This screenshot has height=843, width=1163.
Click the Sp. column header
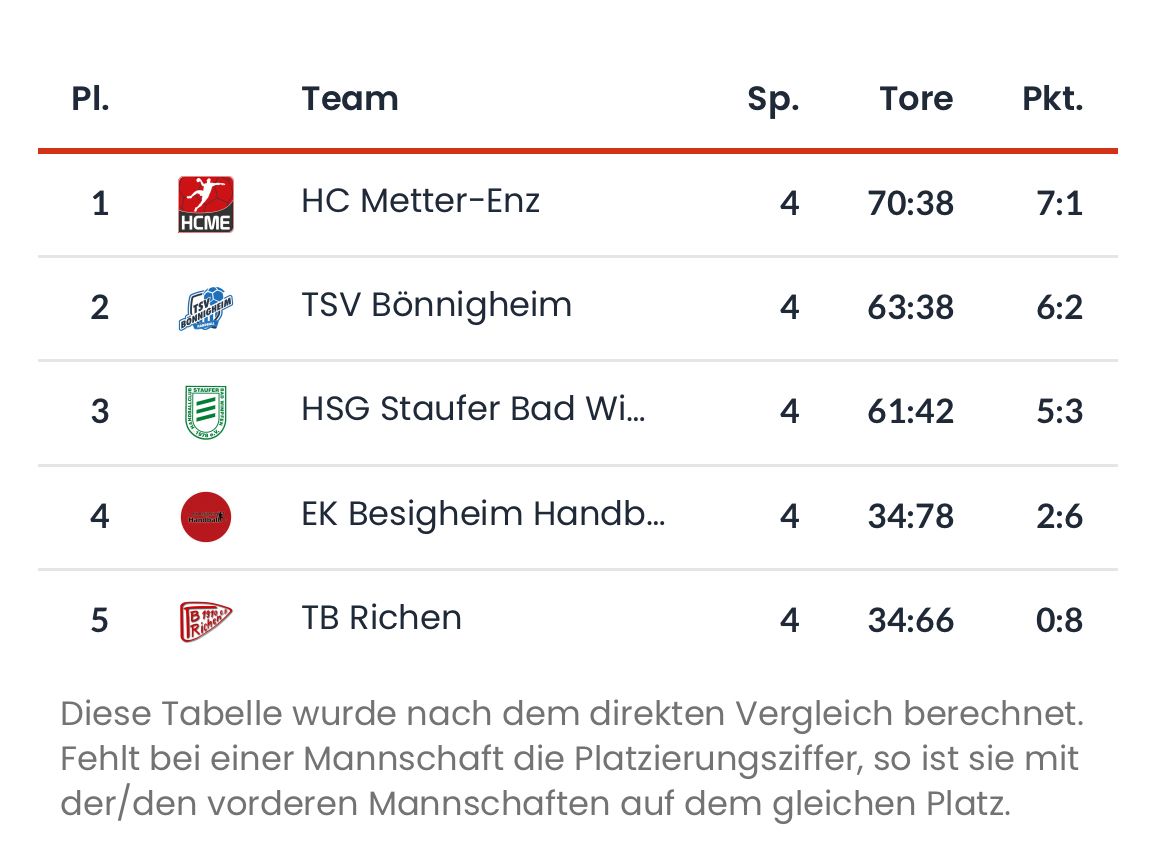[x=773, y=99]
